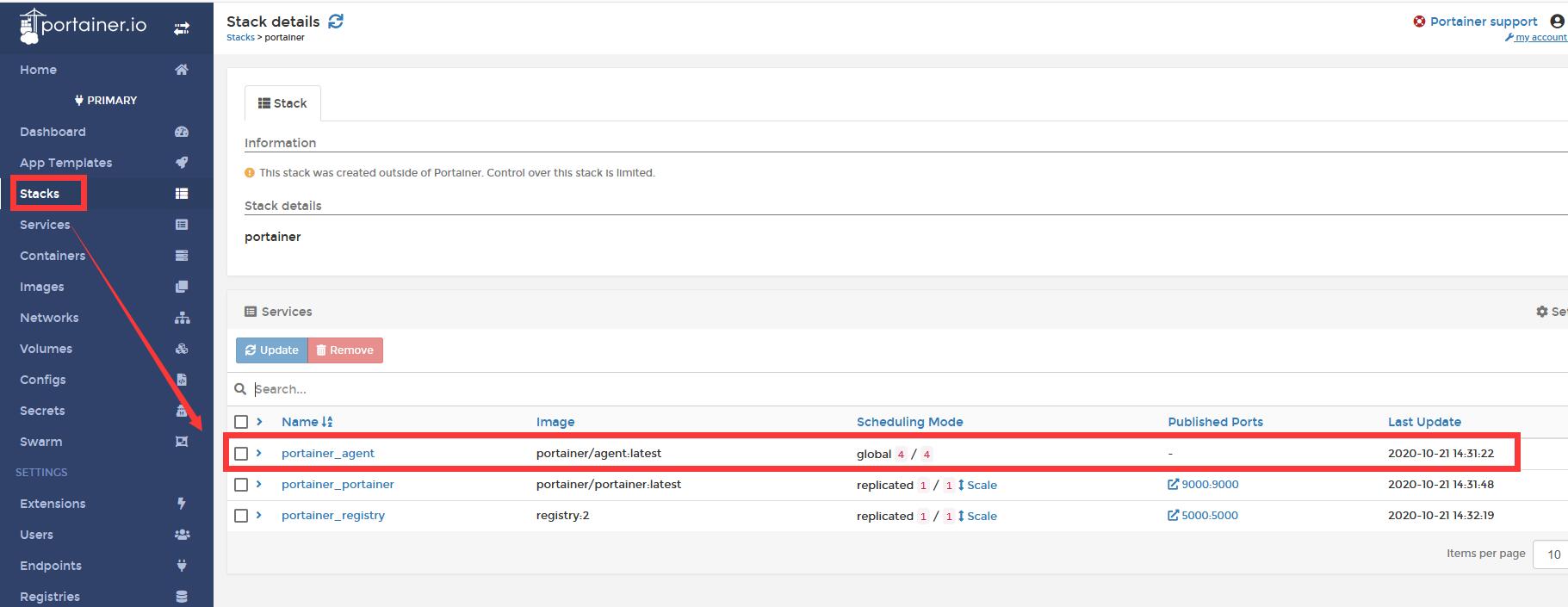The width and height of the screenshot is (1568, 607).
Task: Open published port 5000:5000 link
Action: pos(1203,515)
